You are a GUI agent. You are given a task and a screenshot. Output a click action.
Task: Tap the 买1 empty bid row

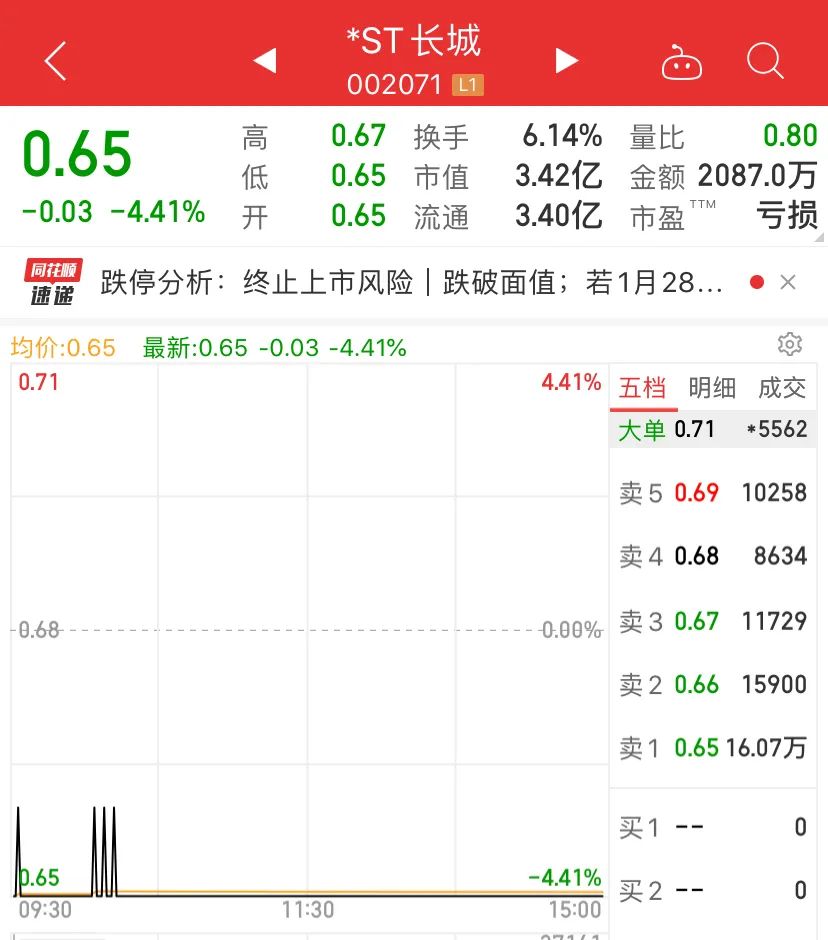click(712, 827)
